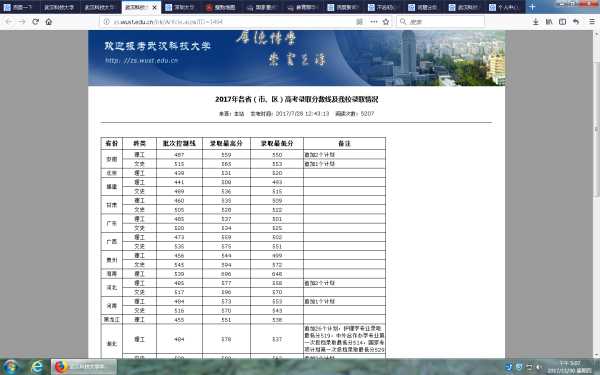The width and height of the screenshot is (600, 375).
Task: Switch to the first browser tab
Action: click(18, 7)
